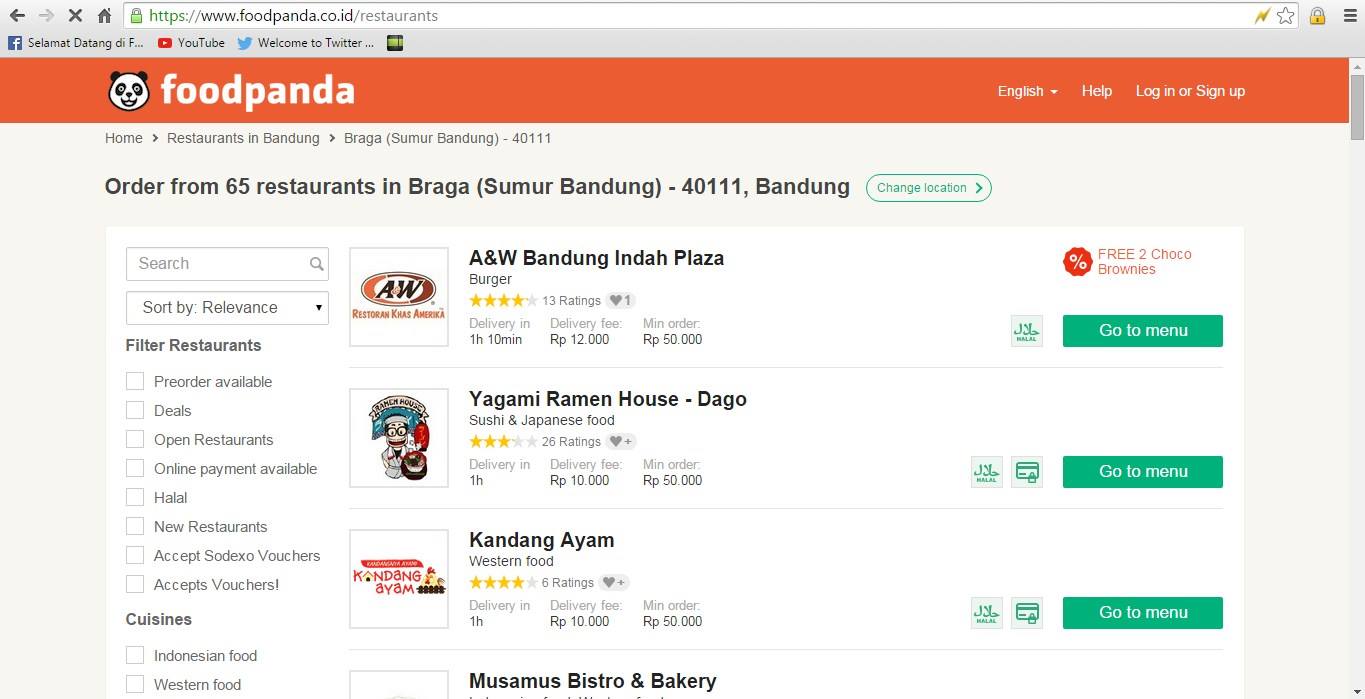1365x699 pixels.
Task: Open the A&W restaurant logo thumbnail
Action: point(399,297)
